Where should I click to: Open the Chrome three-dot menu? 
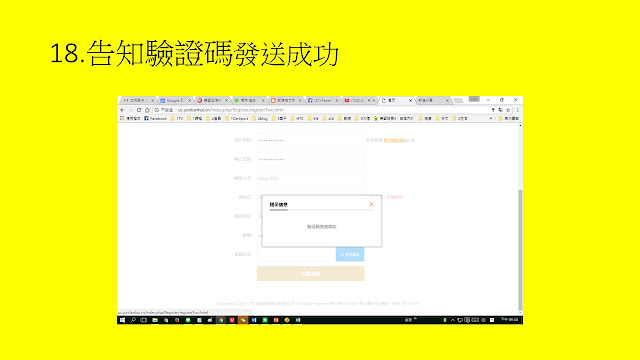[517, 110]
